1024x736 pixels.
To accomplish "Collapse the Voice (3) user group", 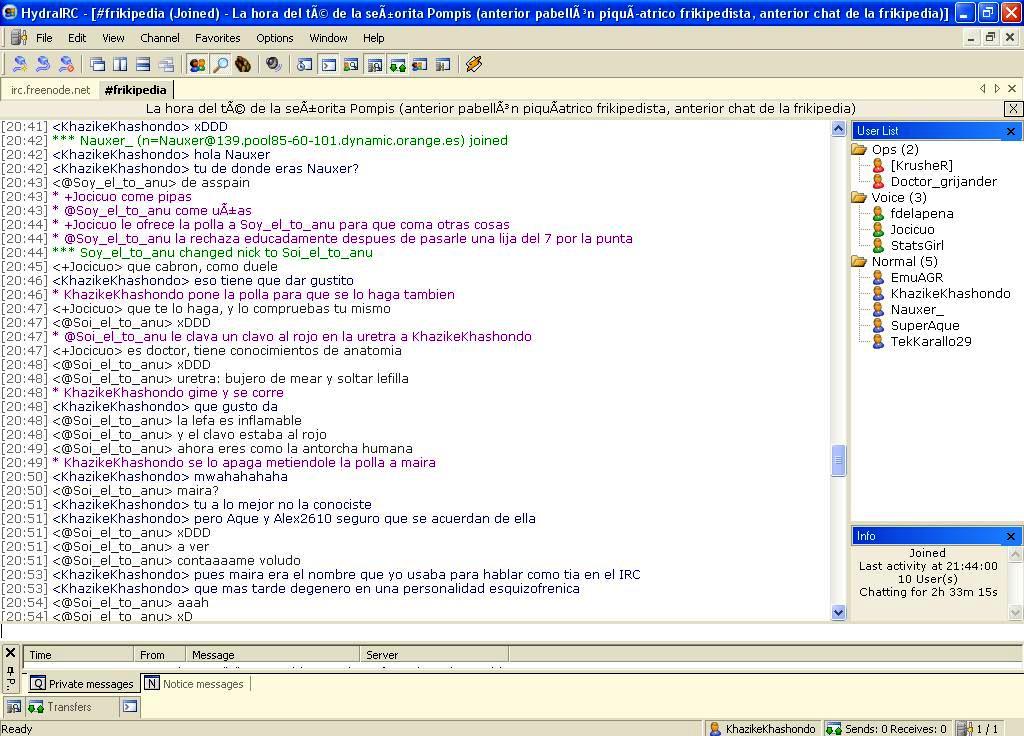I will tap(859, 198).
